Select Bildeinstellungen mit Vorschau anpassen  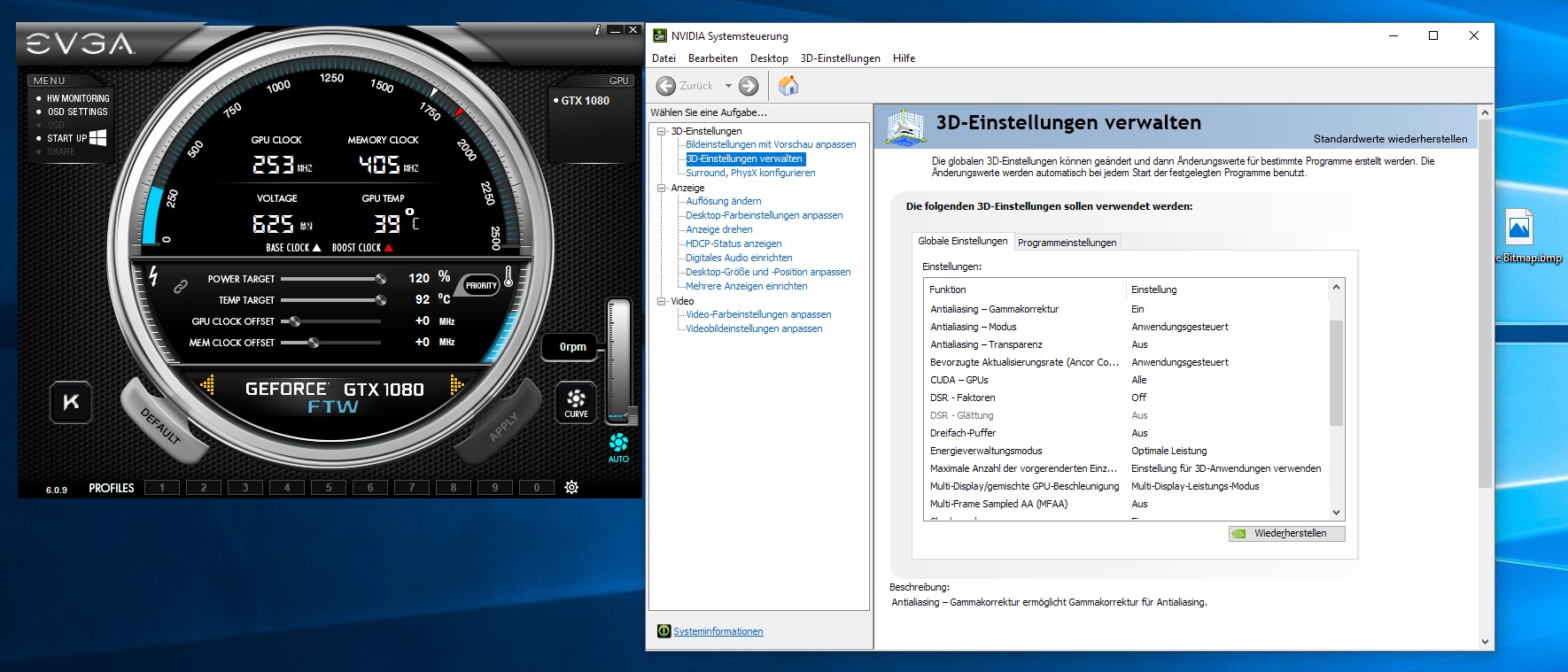771,144
